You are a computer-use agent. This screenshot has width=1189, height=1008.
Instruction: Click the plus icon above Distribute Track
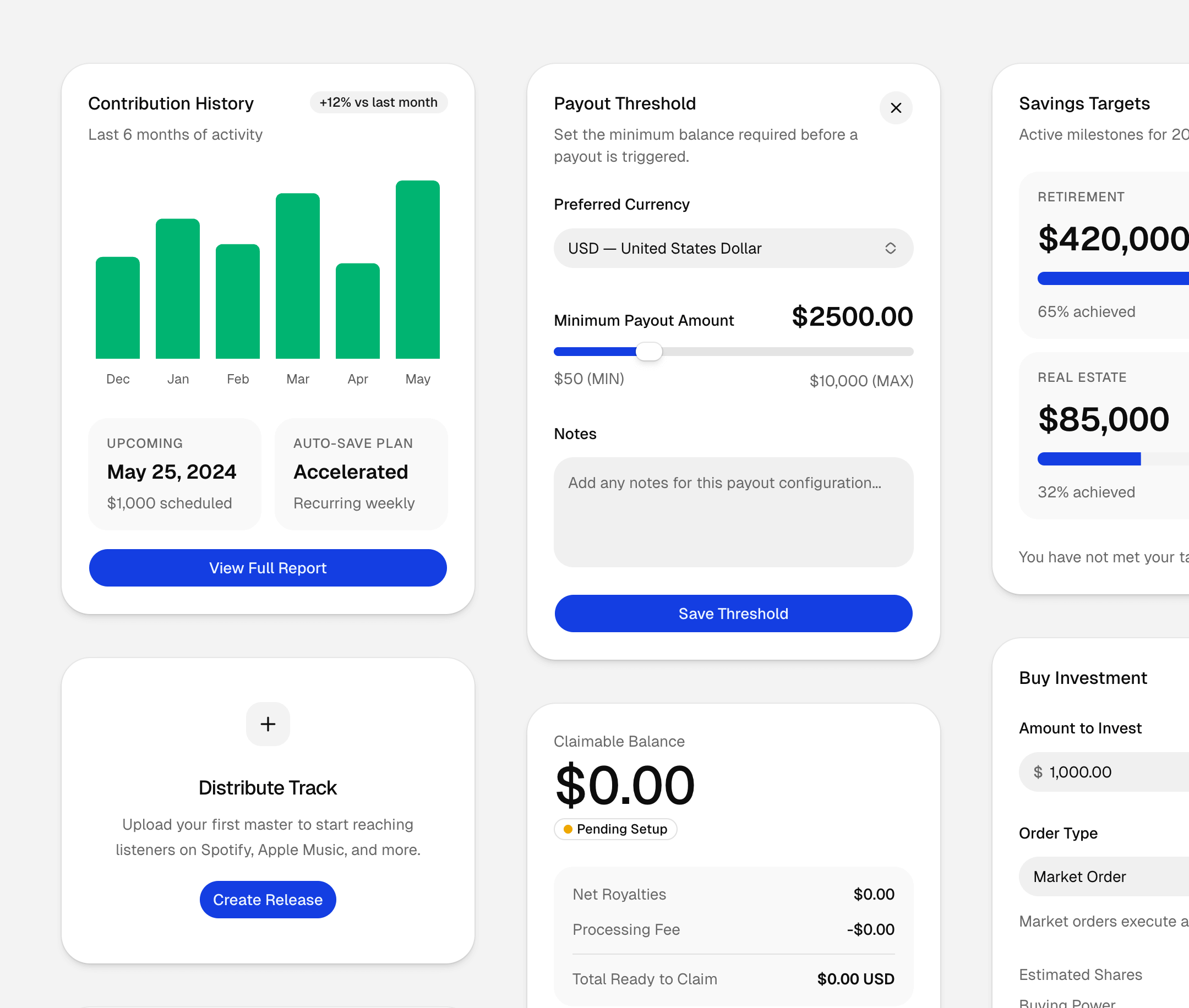click(268, 724)
